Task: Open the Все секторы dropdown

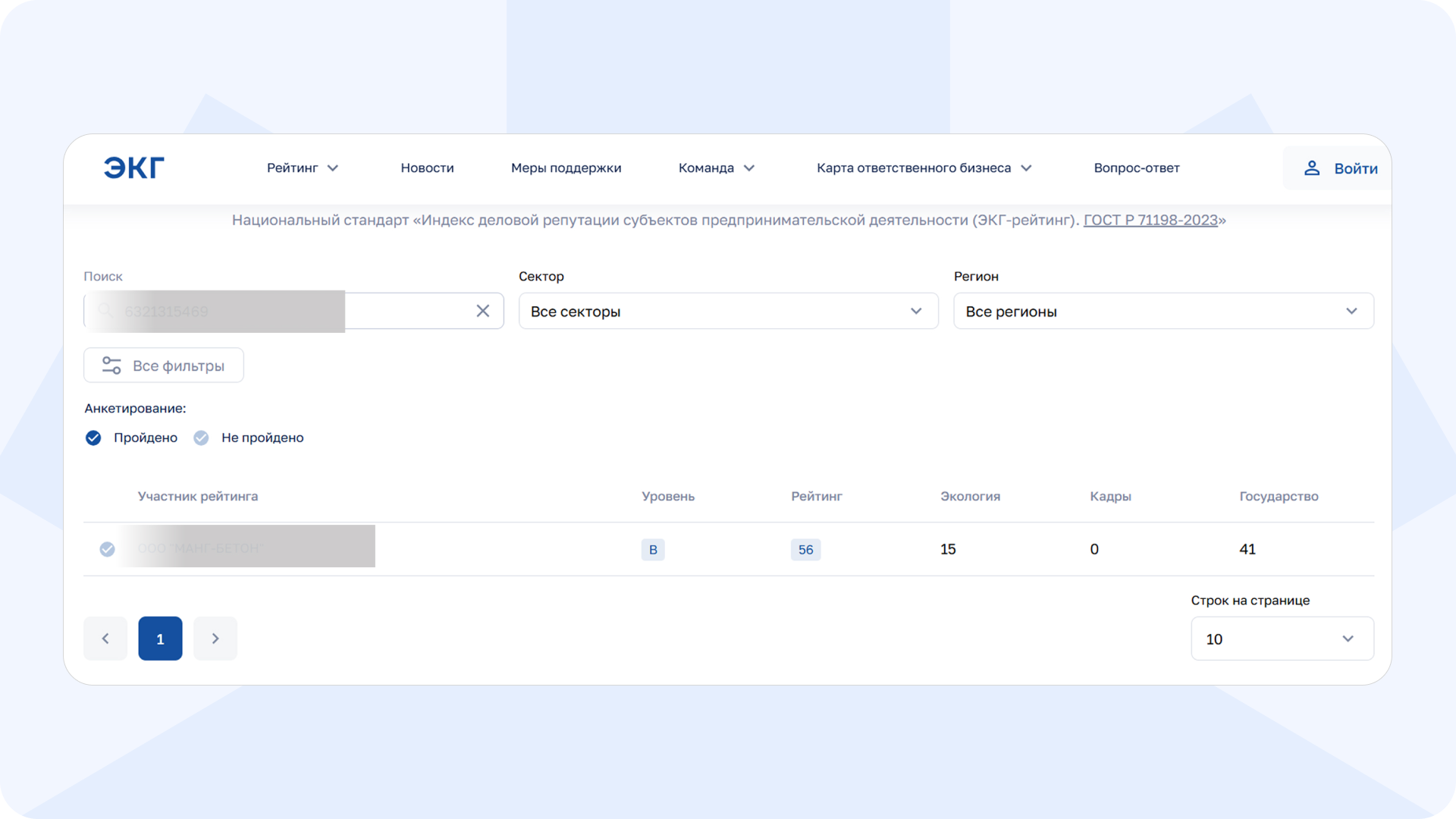Action: (728, 311)
